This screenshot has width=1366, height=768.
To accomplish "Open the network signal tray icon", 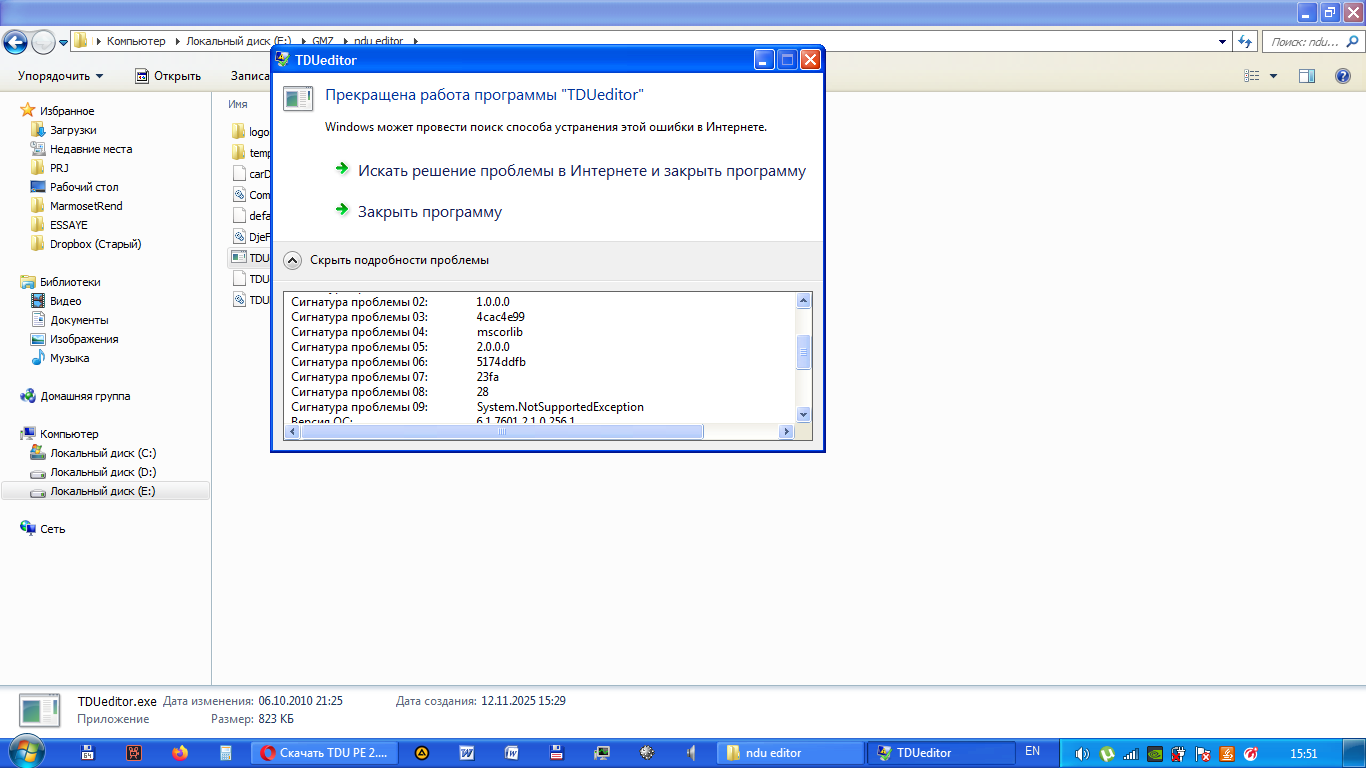I will 1131,753.
